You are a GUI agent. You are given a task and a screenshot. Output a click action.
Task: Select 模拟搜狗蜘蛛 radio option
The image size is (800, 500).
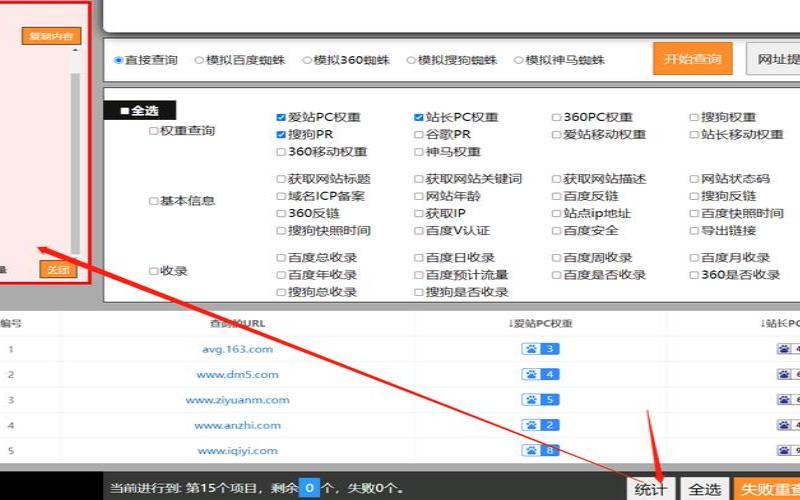[x=411, y=60]
